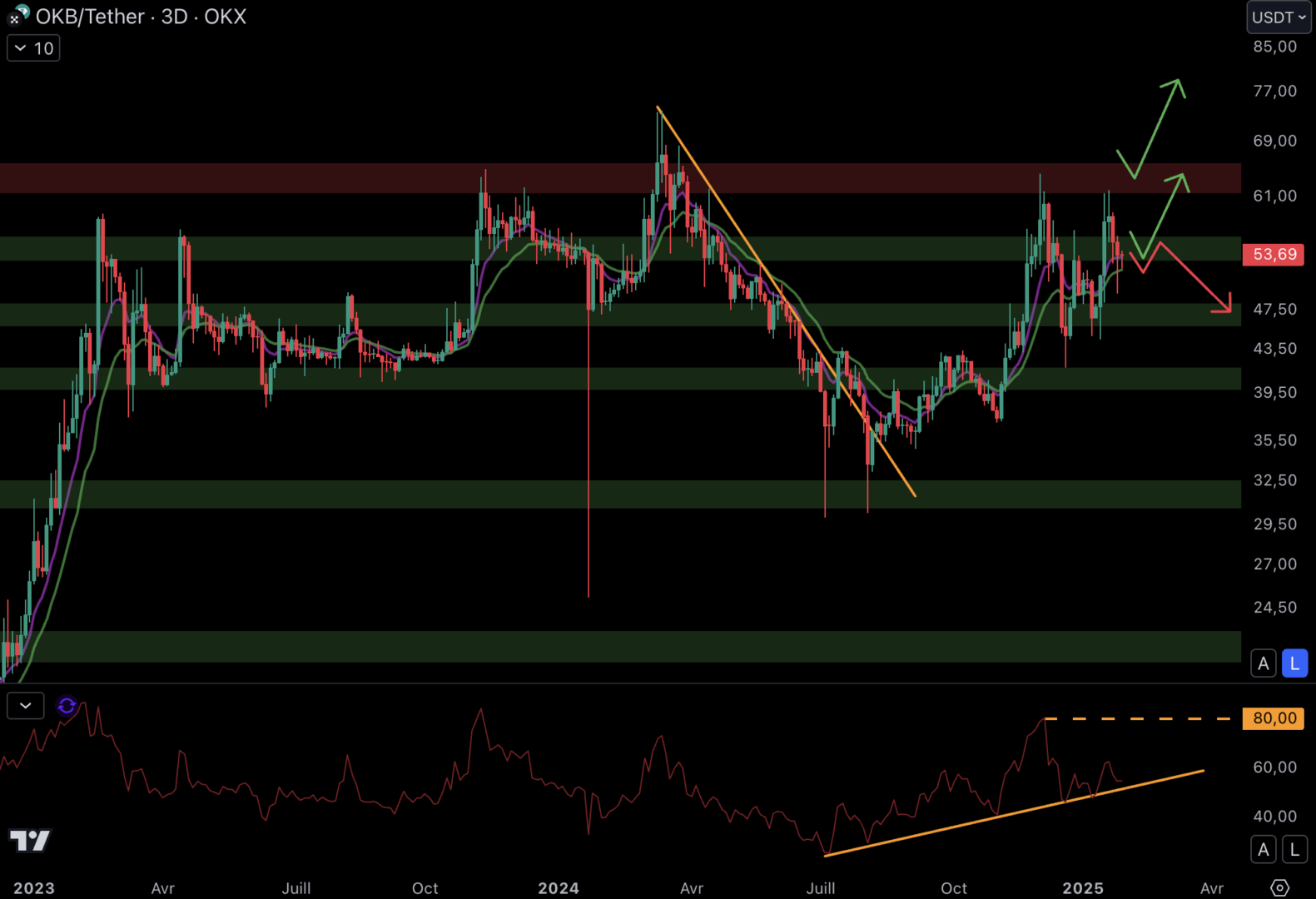Click the dark crosshair badge beside the OKB logo
This screenshot has width=1316, height=899.
13,19
